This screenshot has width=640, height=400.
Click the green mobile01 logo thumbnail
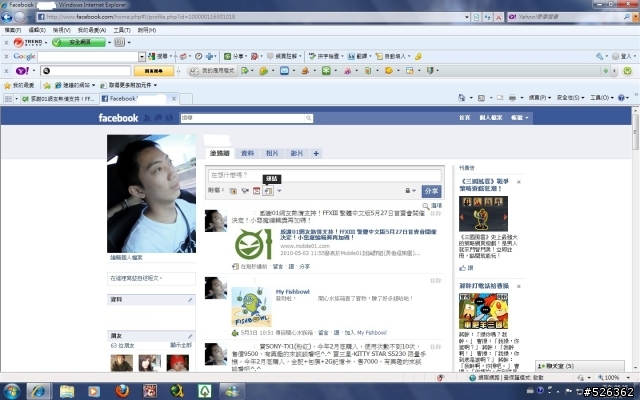[x=253, y=244]
